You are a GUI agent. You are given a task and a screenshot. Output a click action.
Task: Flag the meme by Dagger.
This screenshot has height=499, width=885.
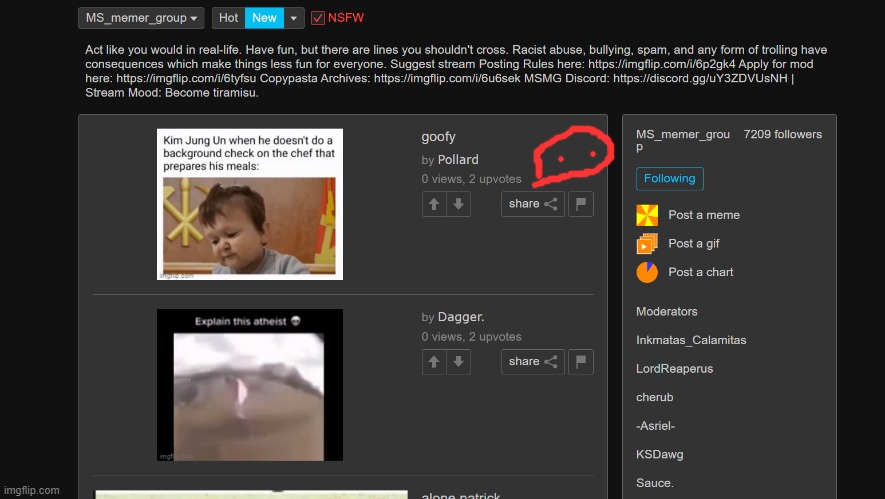tap(581, 362)
